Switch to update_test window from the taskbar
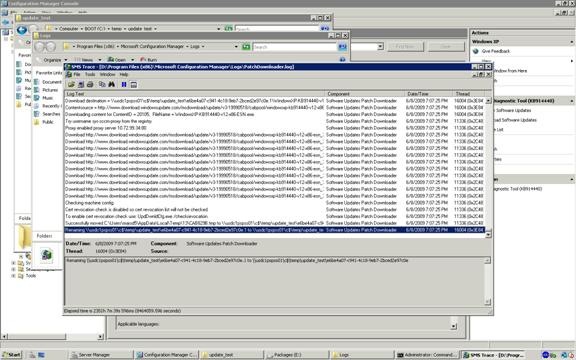This screenshot has height=360, width=576. point(231,355)
